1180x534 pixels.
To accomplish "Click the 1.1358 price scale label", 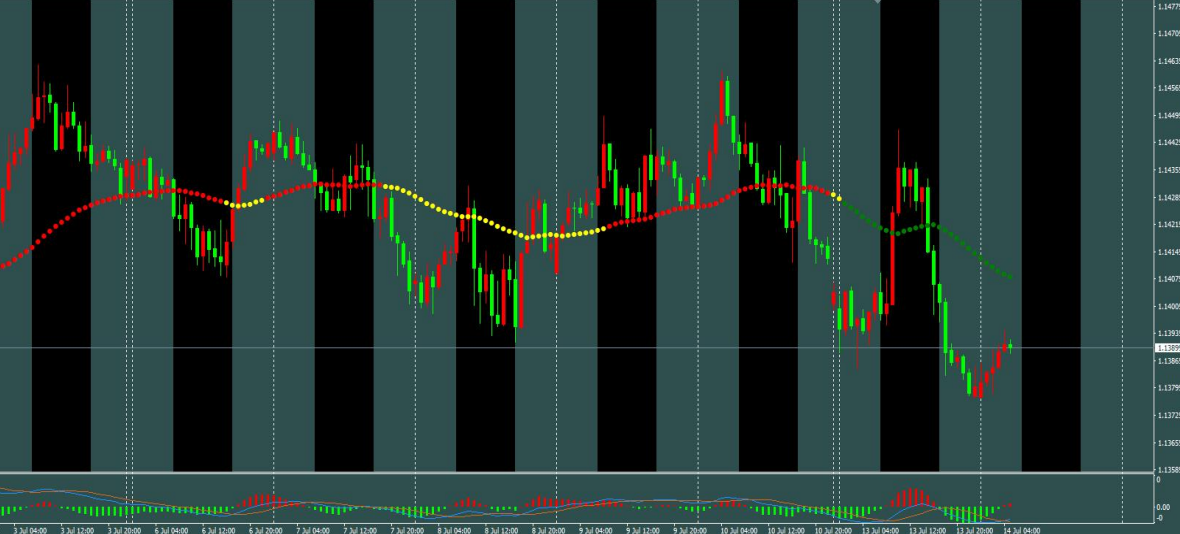I will (1169, 470).
